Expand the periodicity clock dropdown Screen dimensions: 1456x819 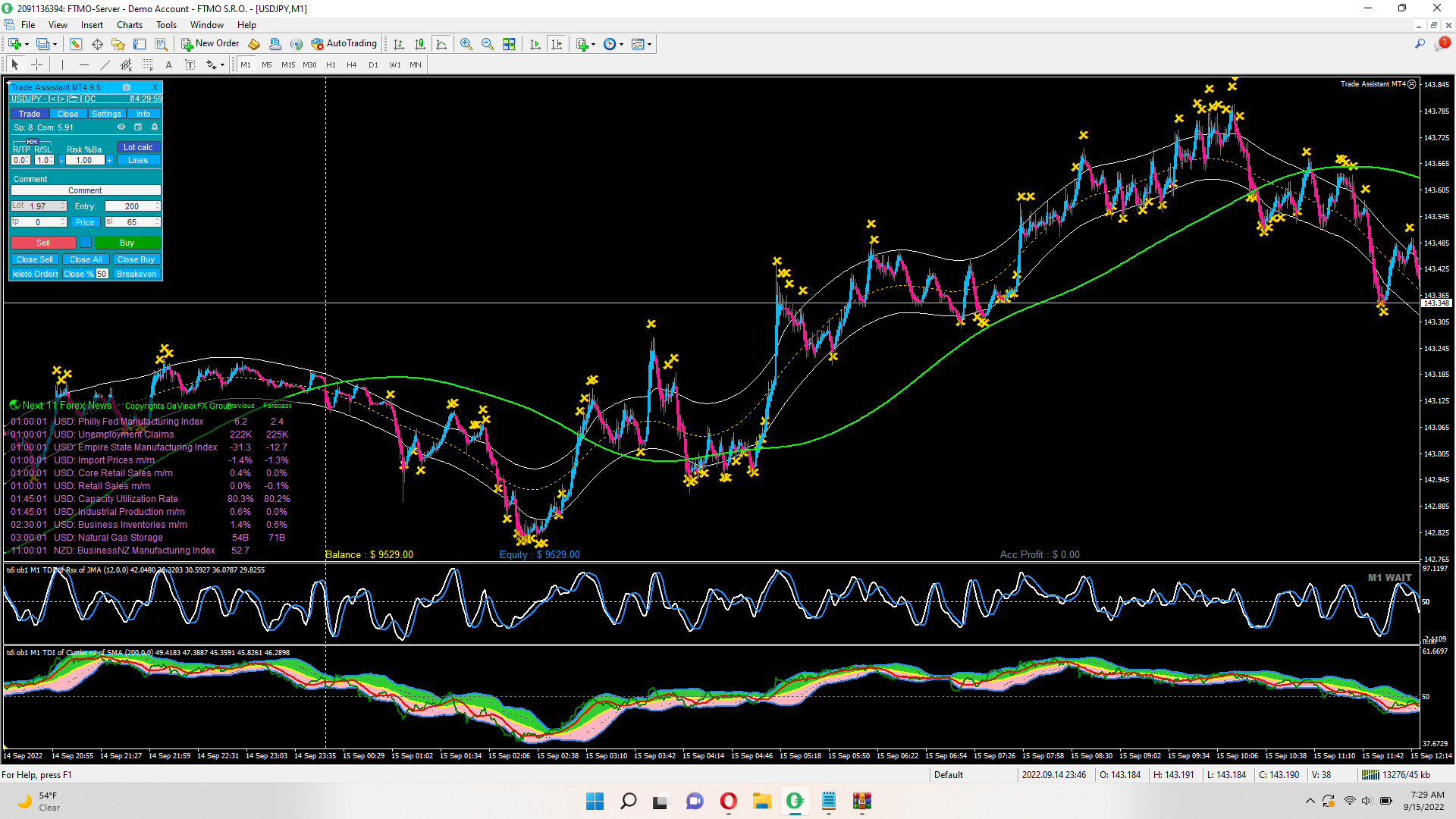[x=621, y=44]
